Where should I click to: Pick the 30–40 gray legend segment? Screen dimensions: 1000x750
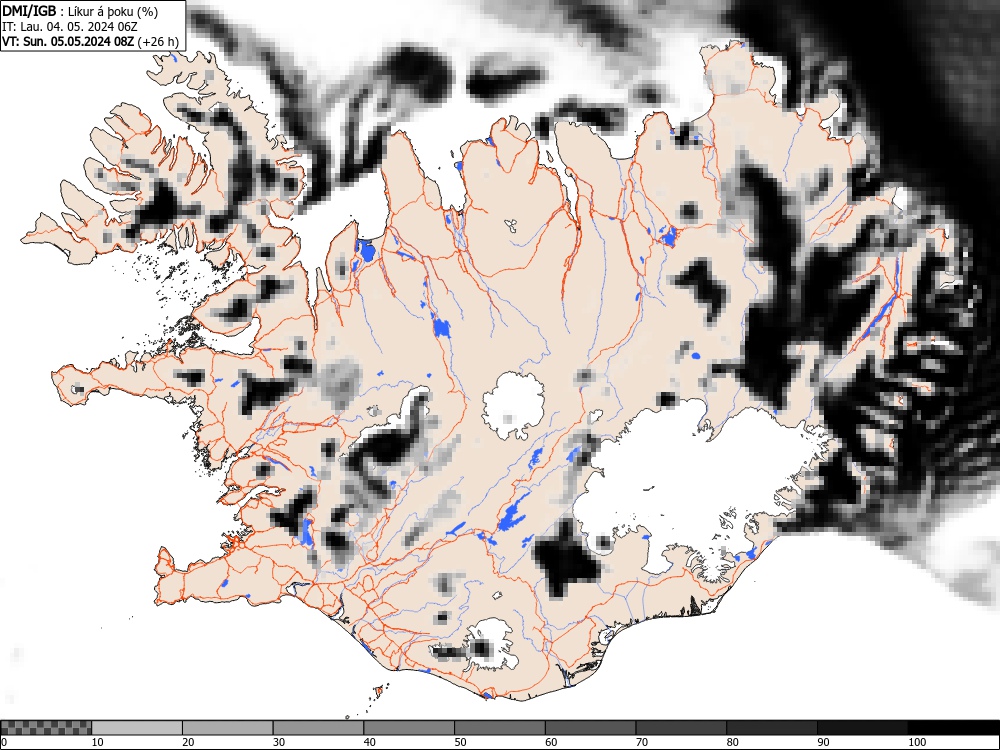(x=318, y=728)
